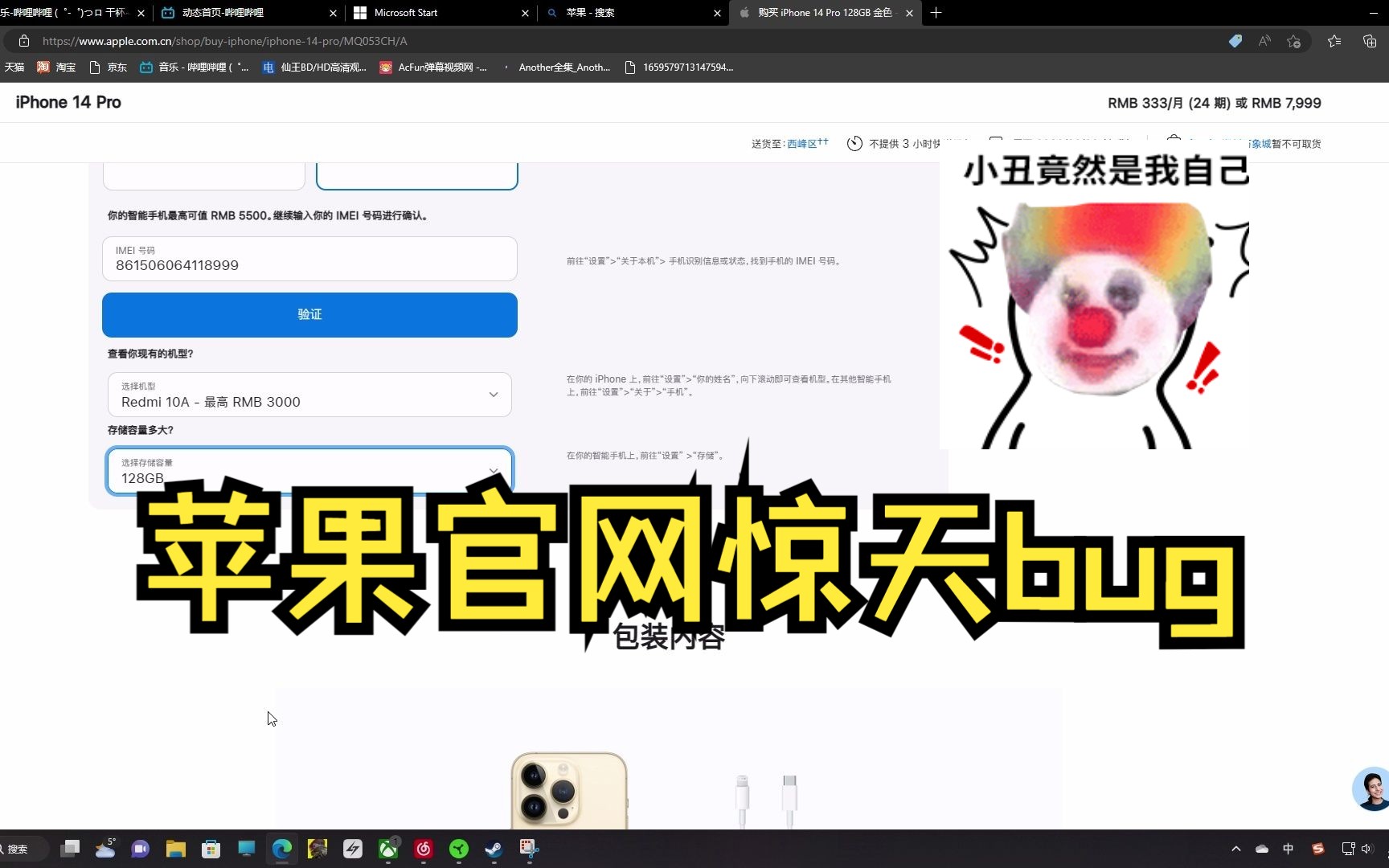Click the 验证 verify button
This screenshot has height=868, width=1389.
click(x=309, y=314)
